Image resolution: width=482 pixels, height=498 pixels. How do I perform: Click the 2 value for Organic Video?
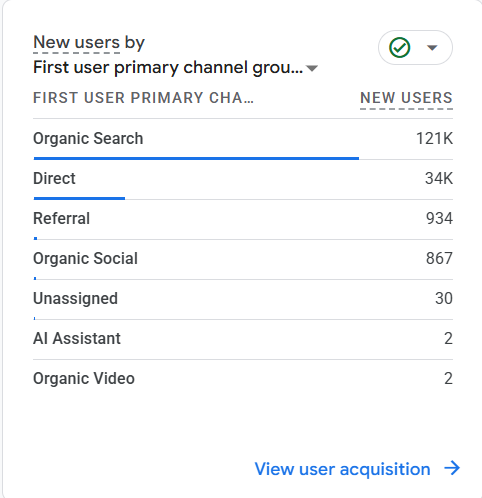449,378
